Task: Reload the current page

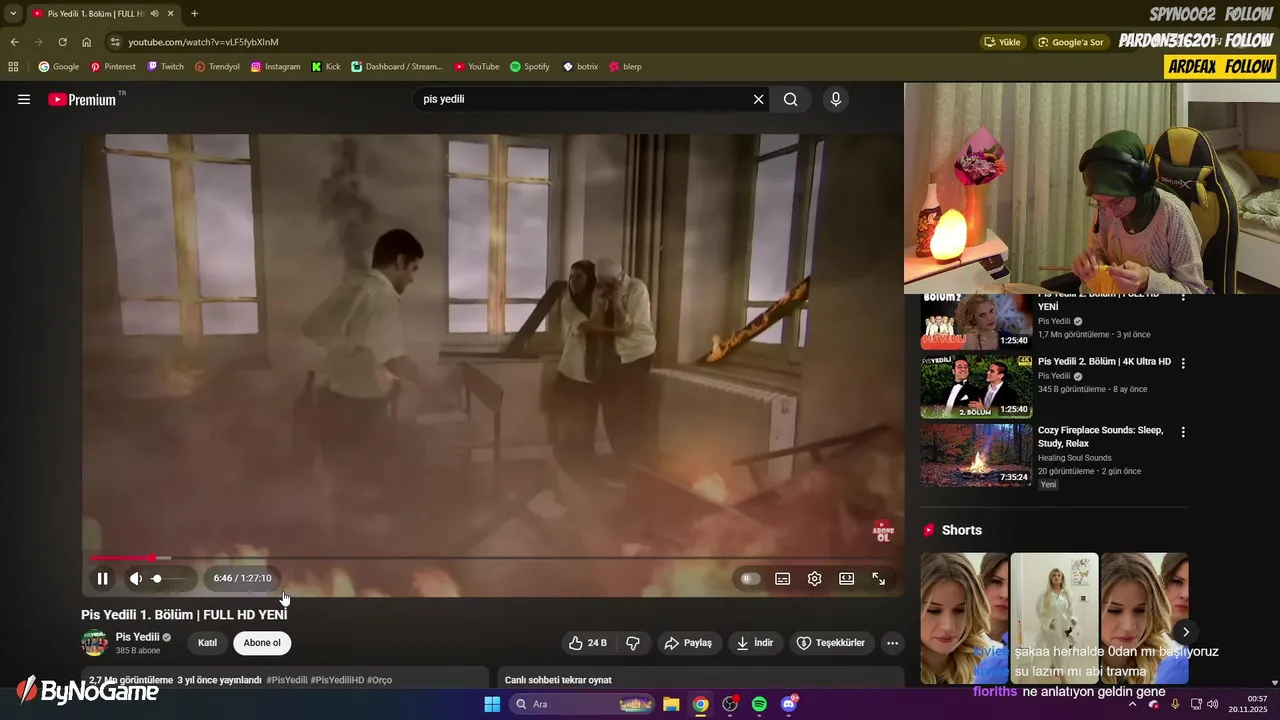Action: click(62, 42)
